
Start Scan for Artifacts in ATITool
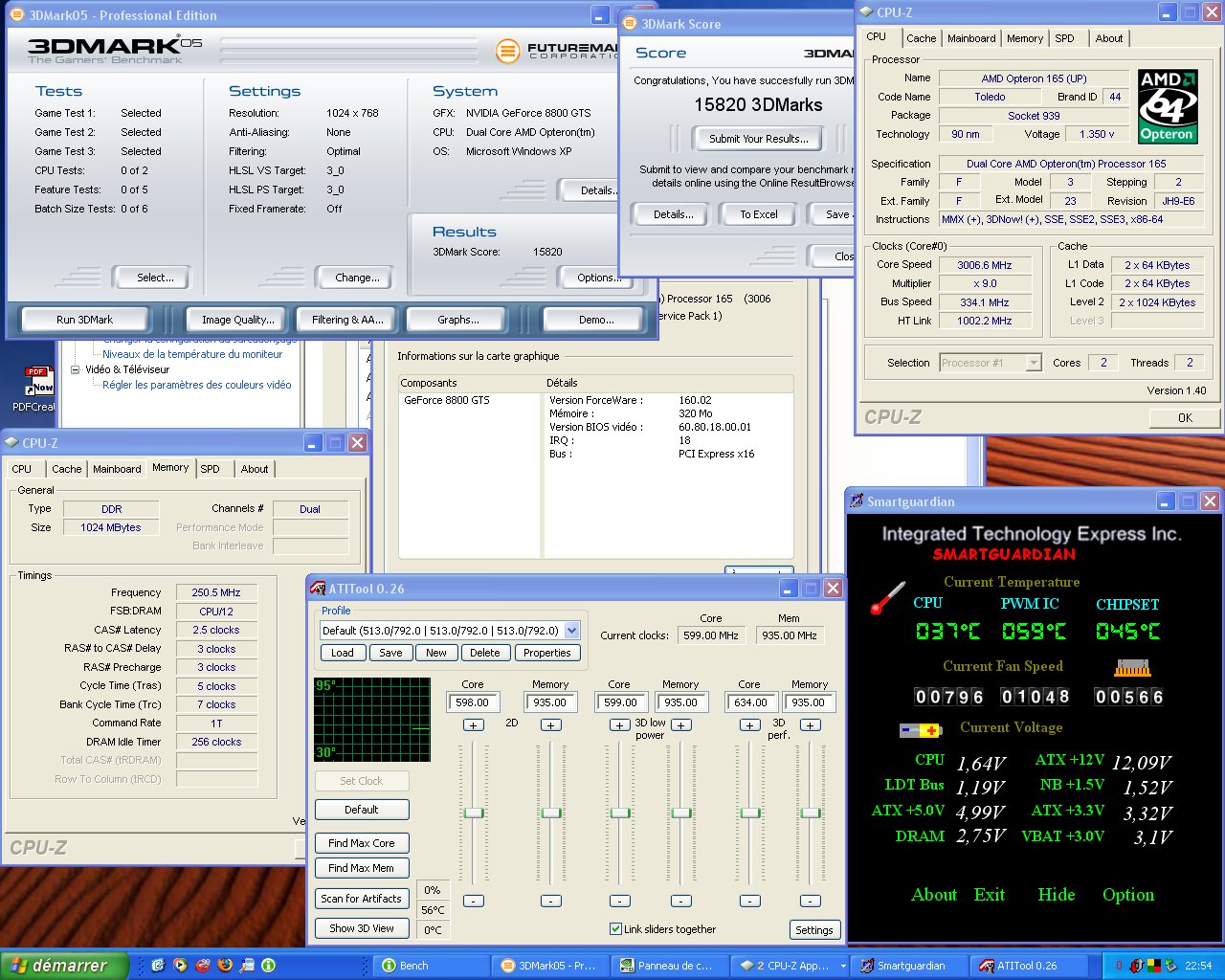coord(362,899)
